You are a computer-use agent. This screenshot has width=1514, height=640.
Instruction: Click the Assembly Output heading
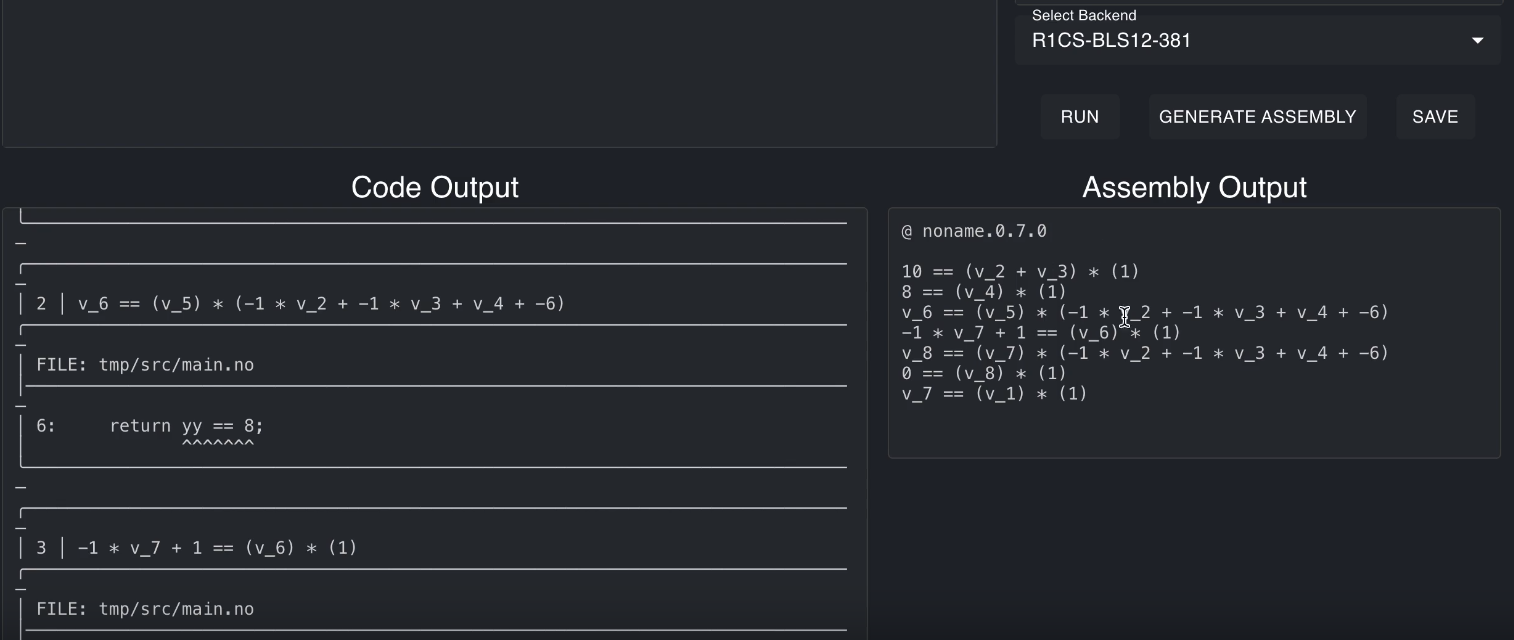point(1194,187)
